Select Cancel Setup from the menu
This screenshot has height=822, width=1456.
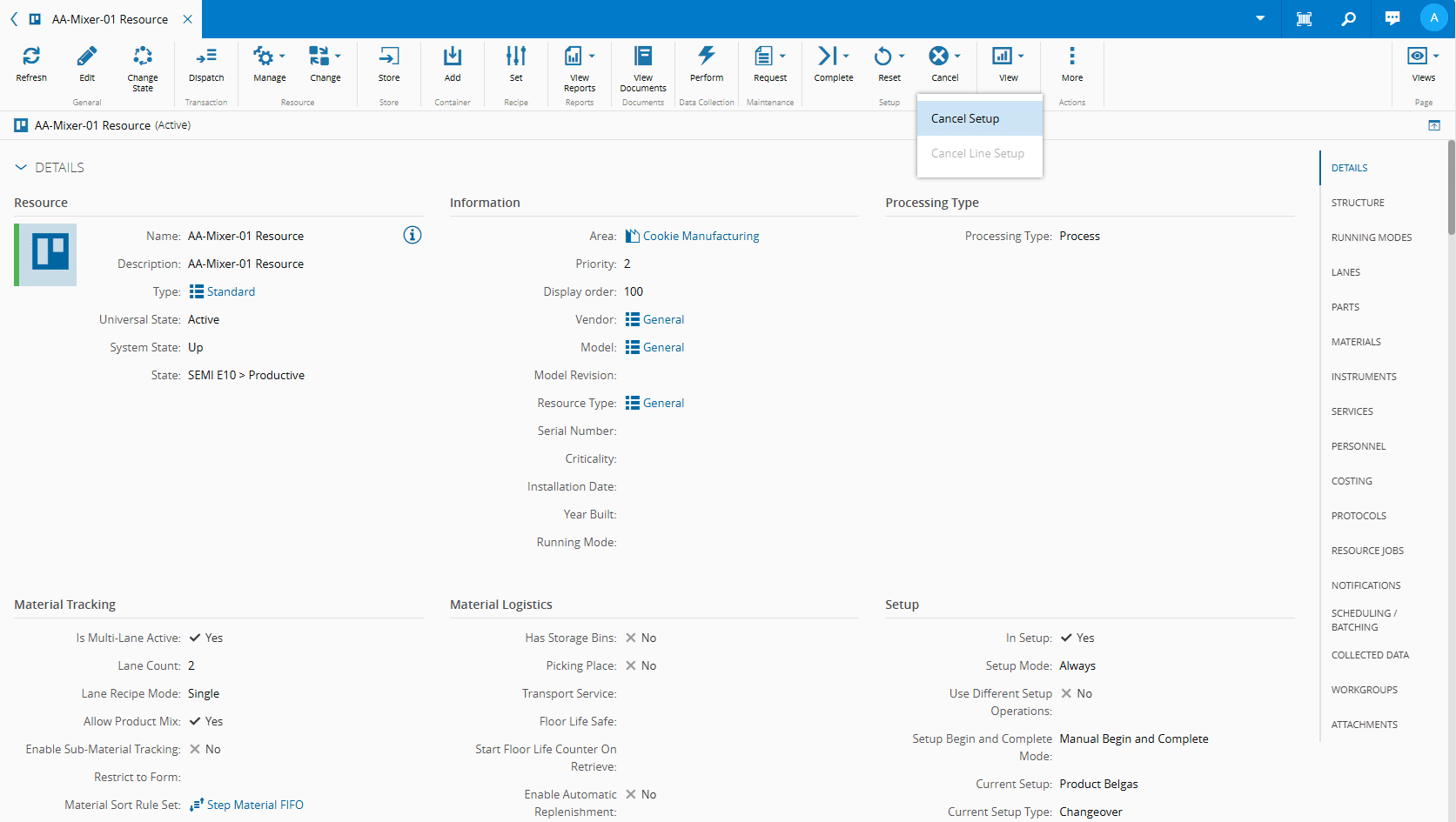click(965, 118)
